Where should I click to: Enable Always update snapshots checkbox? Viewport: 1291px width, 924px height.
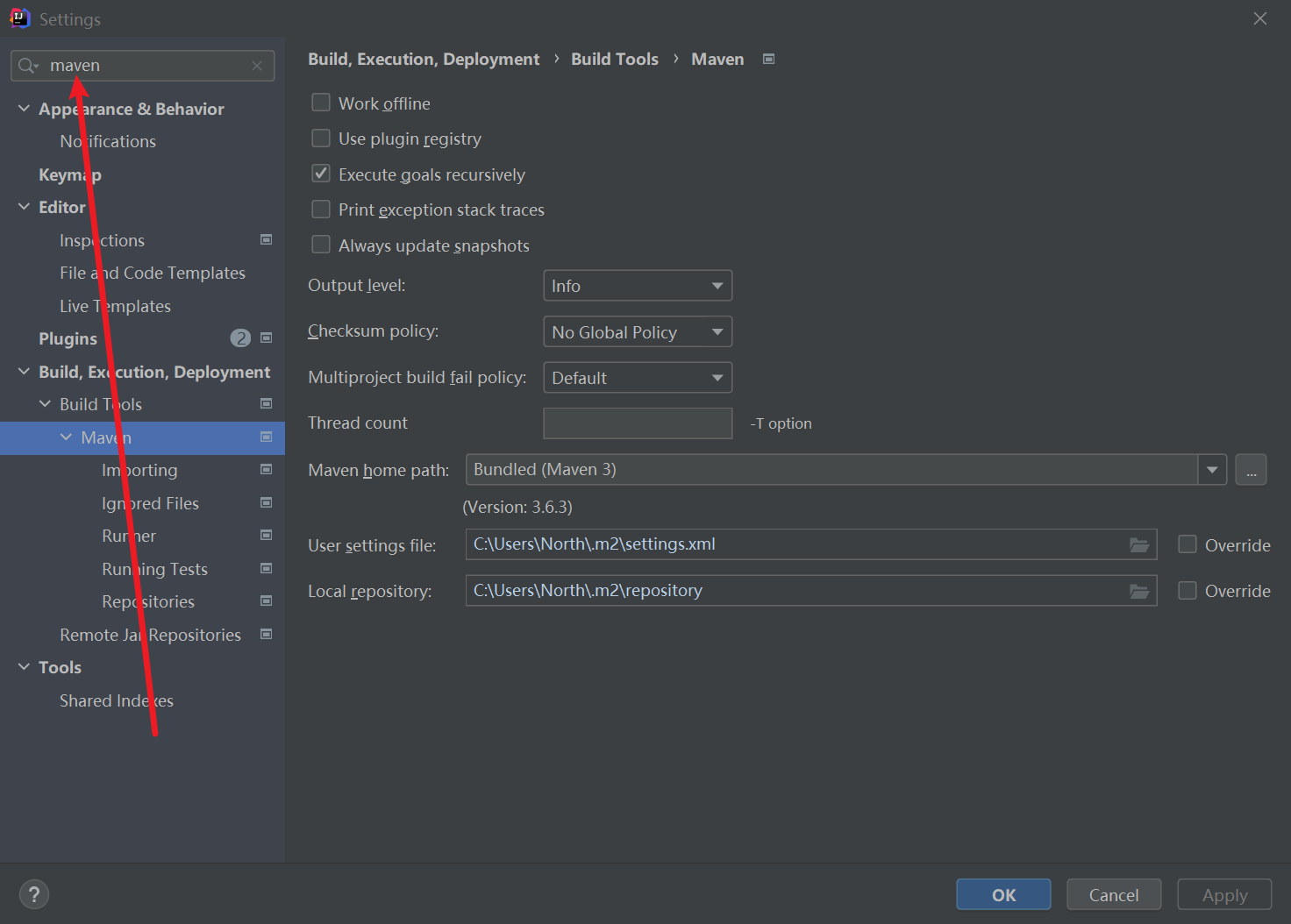pos(321,245)
